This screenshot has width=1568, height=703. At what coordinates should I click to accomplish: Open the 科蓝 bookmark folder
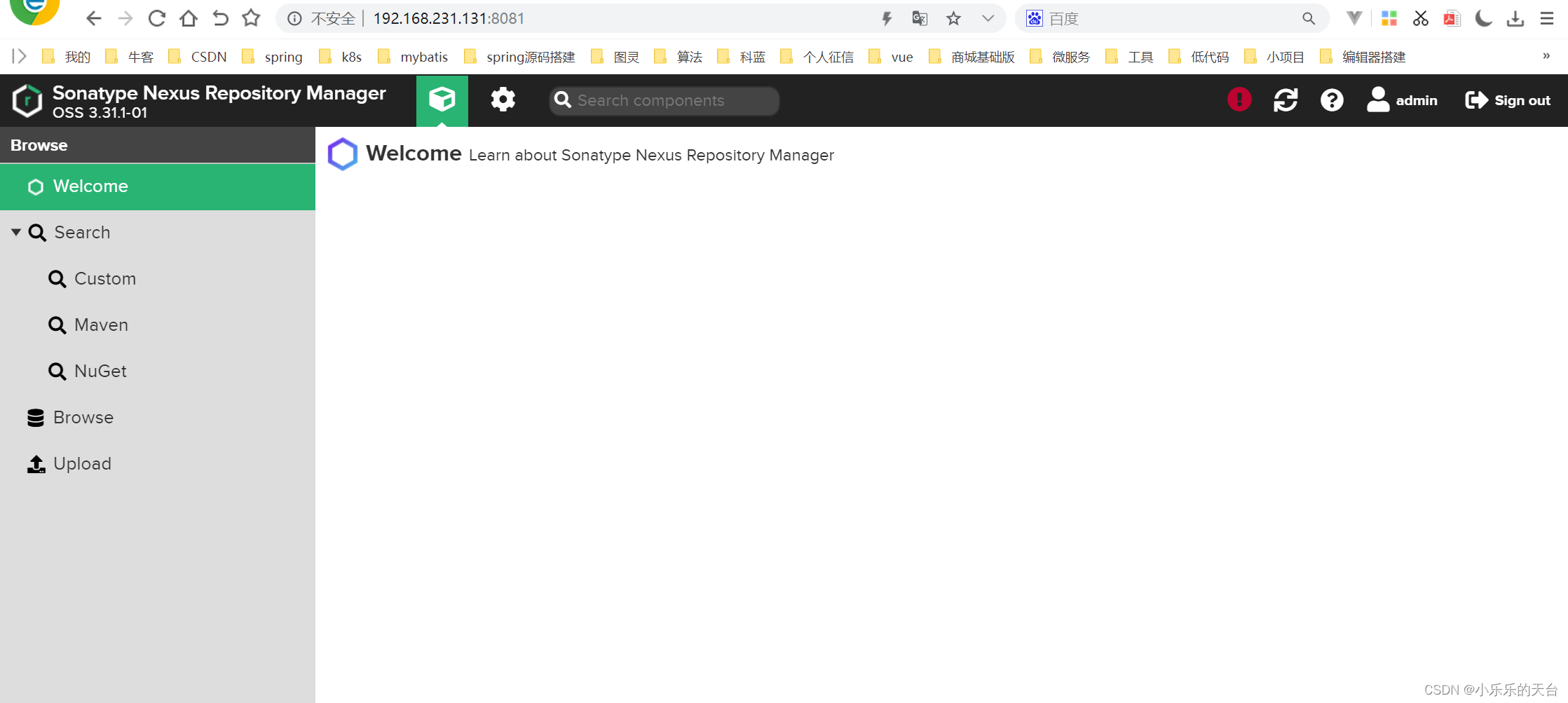click(x=742, y=57)
